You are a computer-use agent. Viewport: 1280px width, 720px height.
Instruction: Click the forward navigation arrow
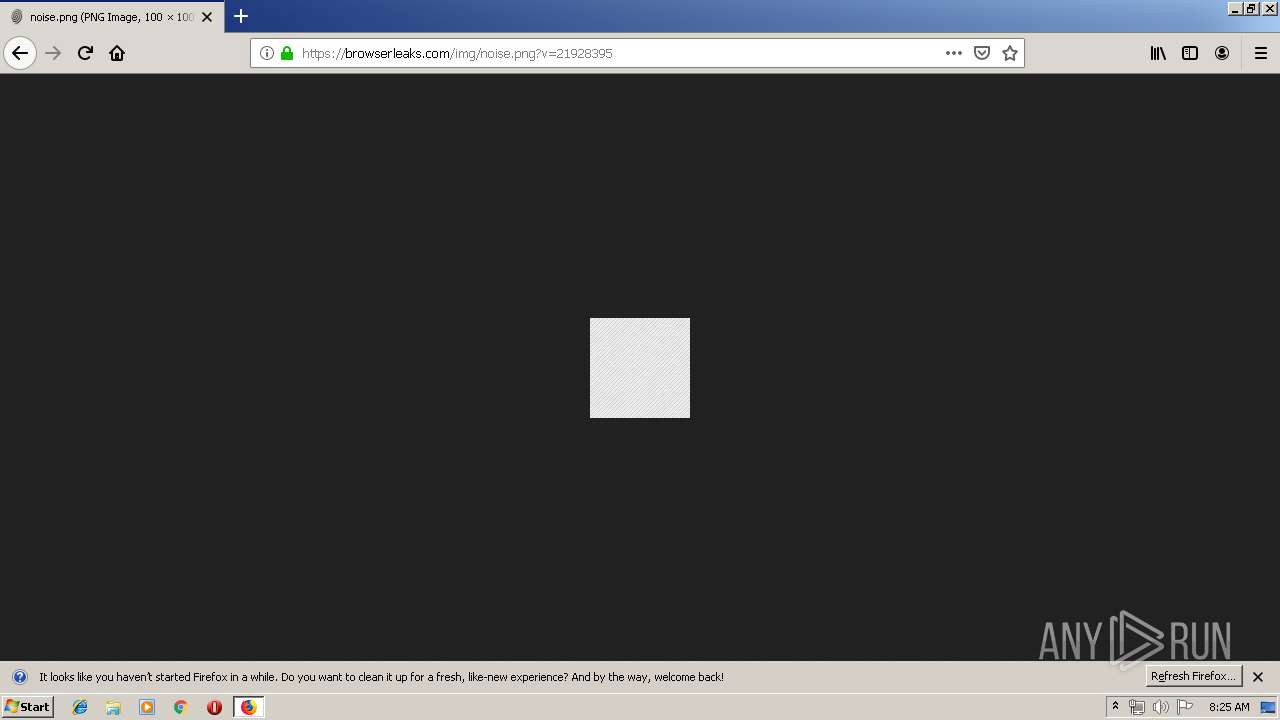pos(54,53)
